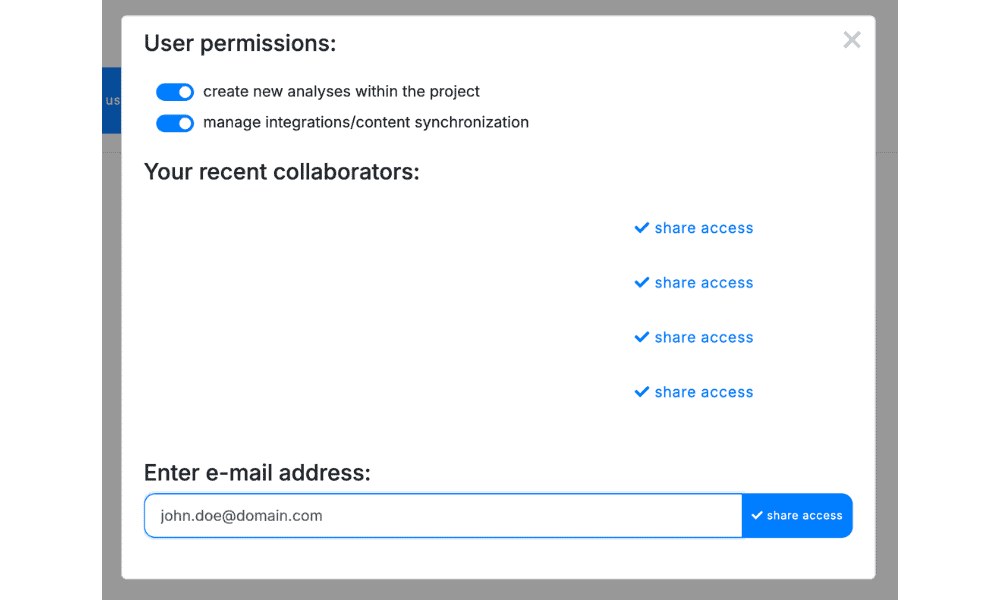Click checkmark icon inside blue share access button
This screenshot has height=600, width=1000.
[757, 516]
